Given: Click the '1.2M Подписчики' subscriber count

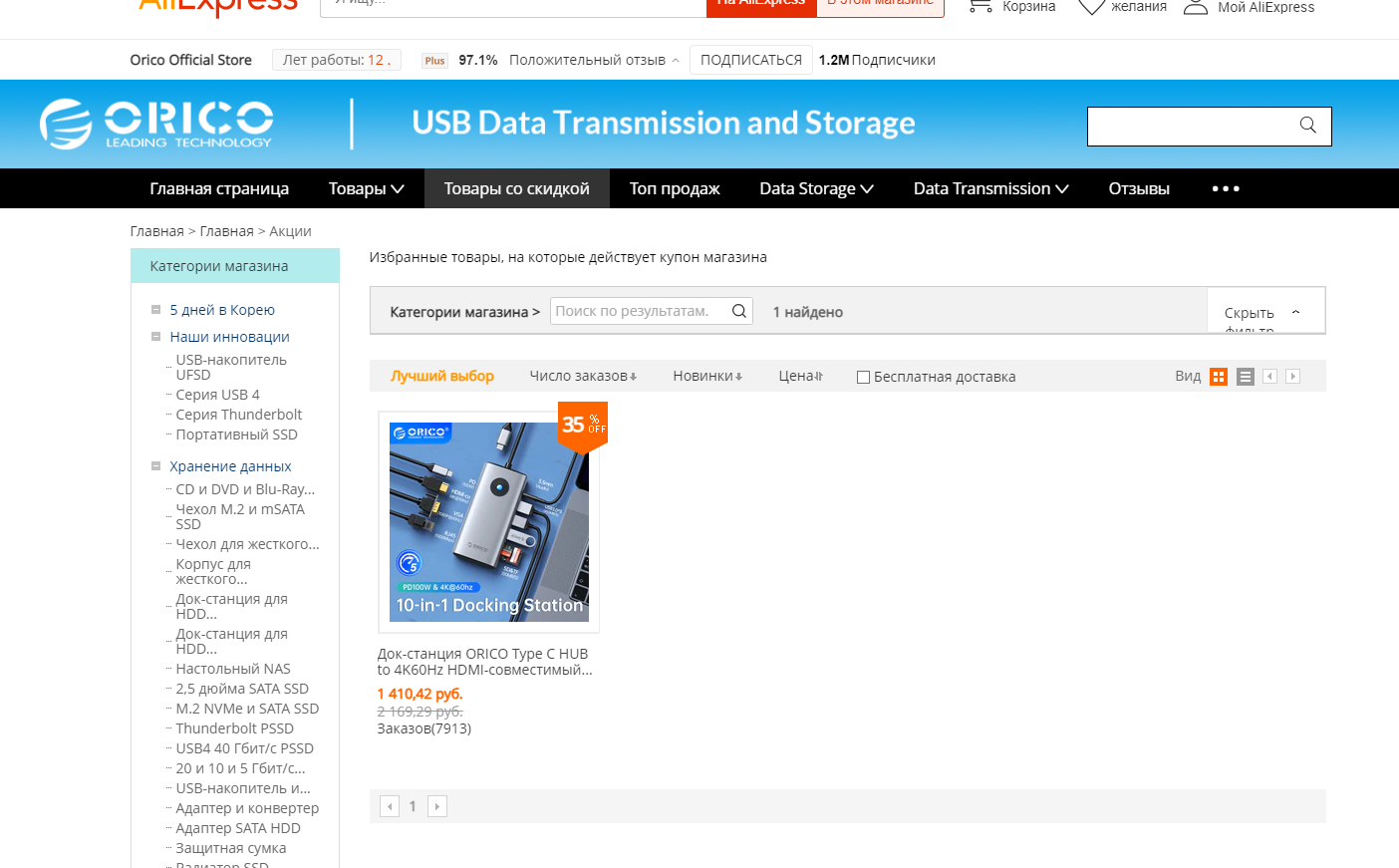Looking at the screenshot, I should 877,60.
